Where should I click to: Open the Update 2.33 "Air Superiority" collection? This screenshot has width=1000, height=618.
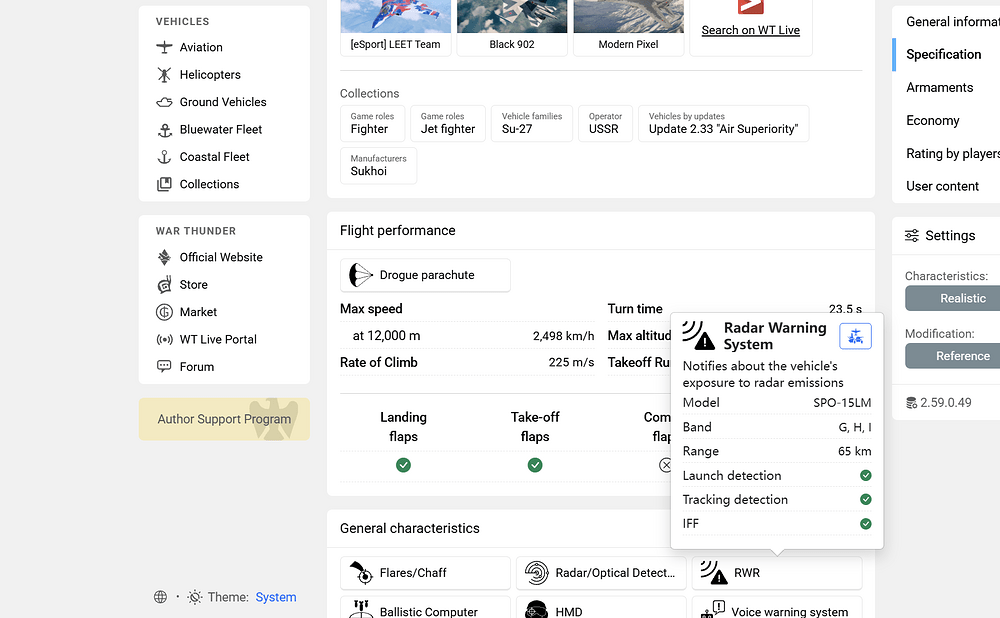point(724,123)
